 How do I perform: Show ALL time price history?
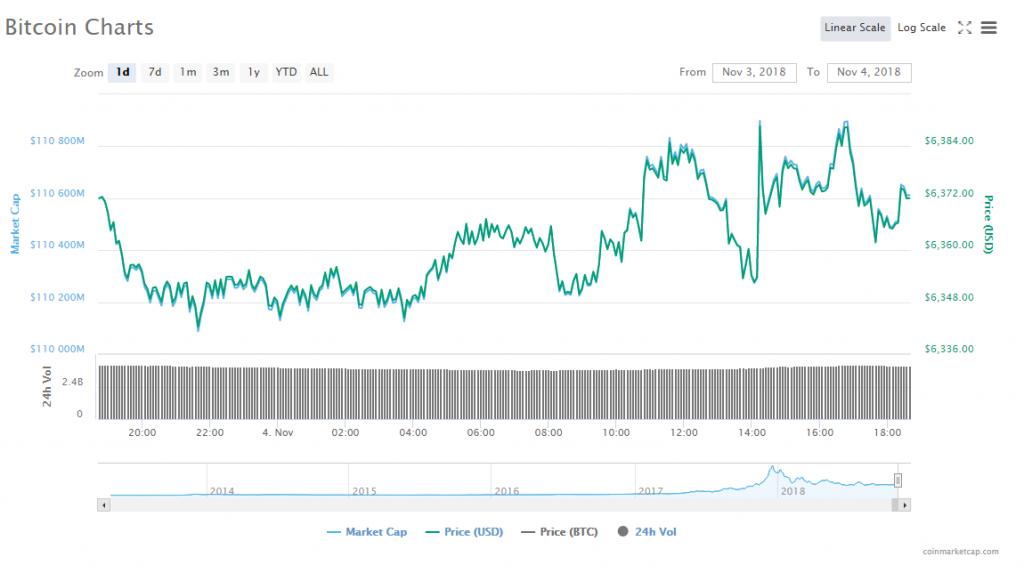319,72
